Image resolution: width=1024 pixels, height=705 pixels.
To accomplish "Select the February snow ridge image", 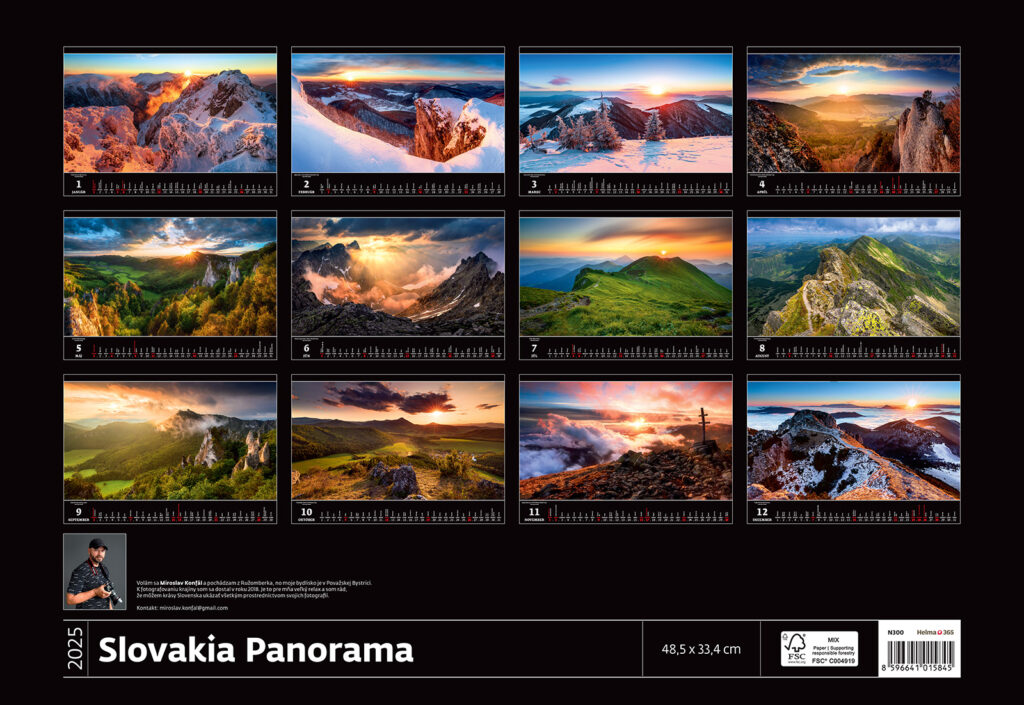I will [398, 112].
